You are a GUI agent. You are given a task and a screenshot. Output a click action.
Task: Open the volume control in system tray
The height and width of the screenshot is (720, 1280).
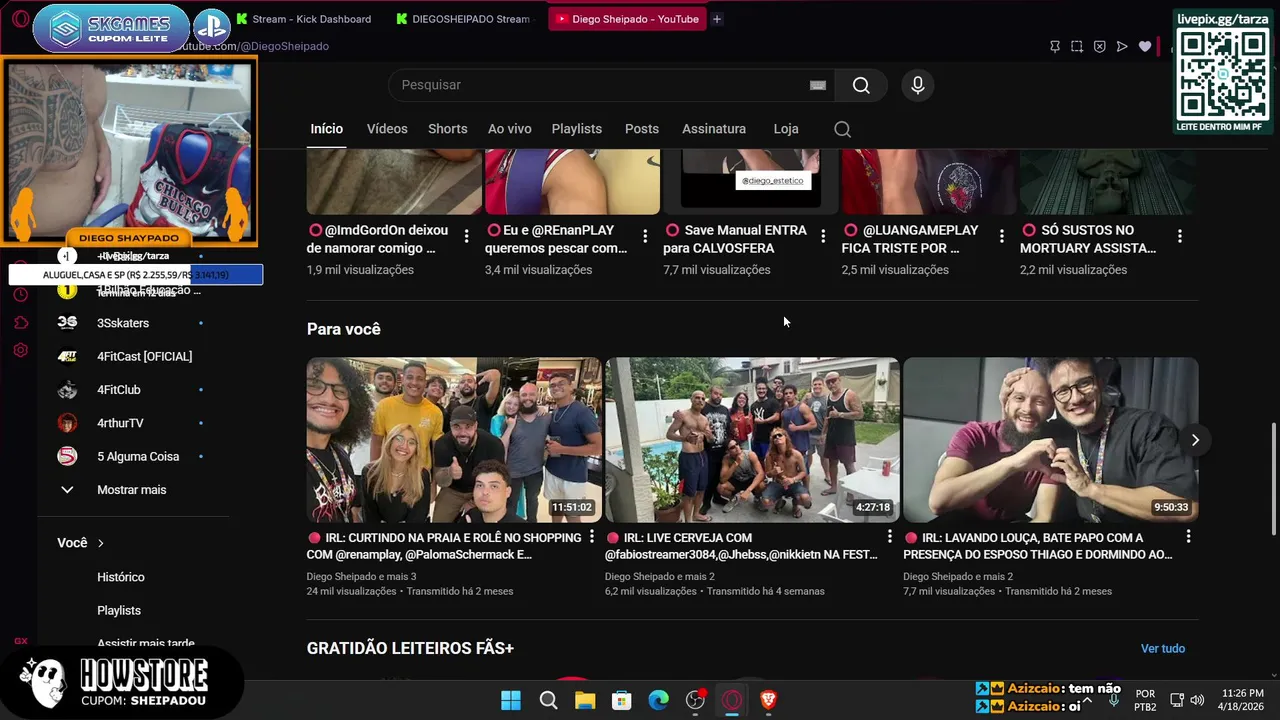pos(1197,700)
